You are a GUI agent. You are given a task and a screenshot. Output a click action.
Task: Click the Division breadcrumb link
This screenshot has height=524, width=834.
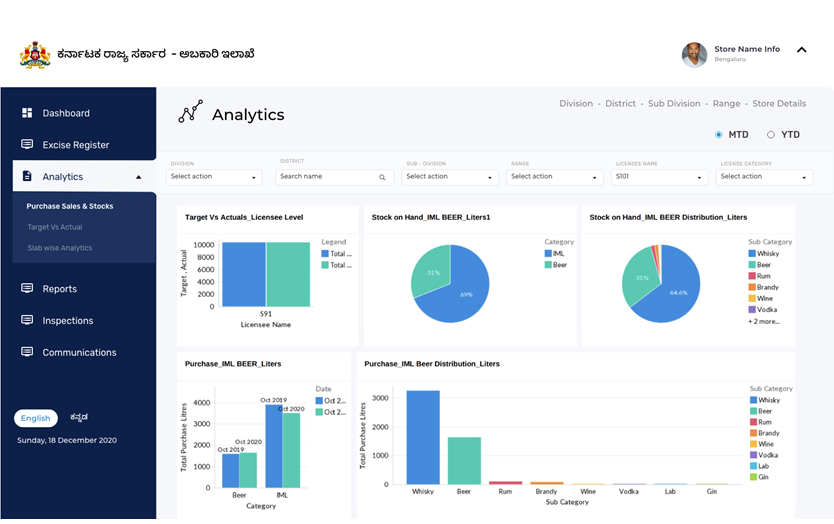[576, 104]
